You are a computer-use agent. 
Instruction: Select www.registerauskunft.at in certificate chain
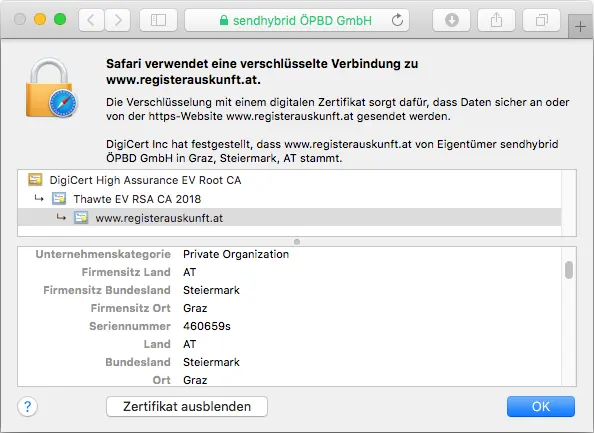pos(289,218)
